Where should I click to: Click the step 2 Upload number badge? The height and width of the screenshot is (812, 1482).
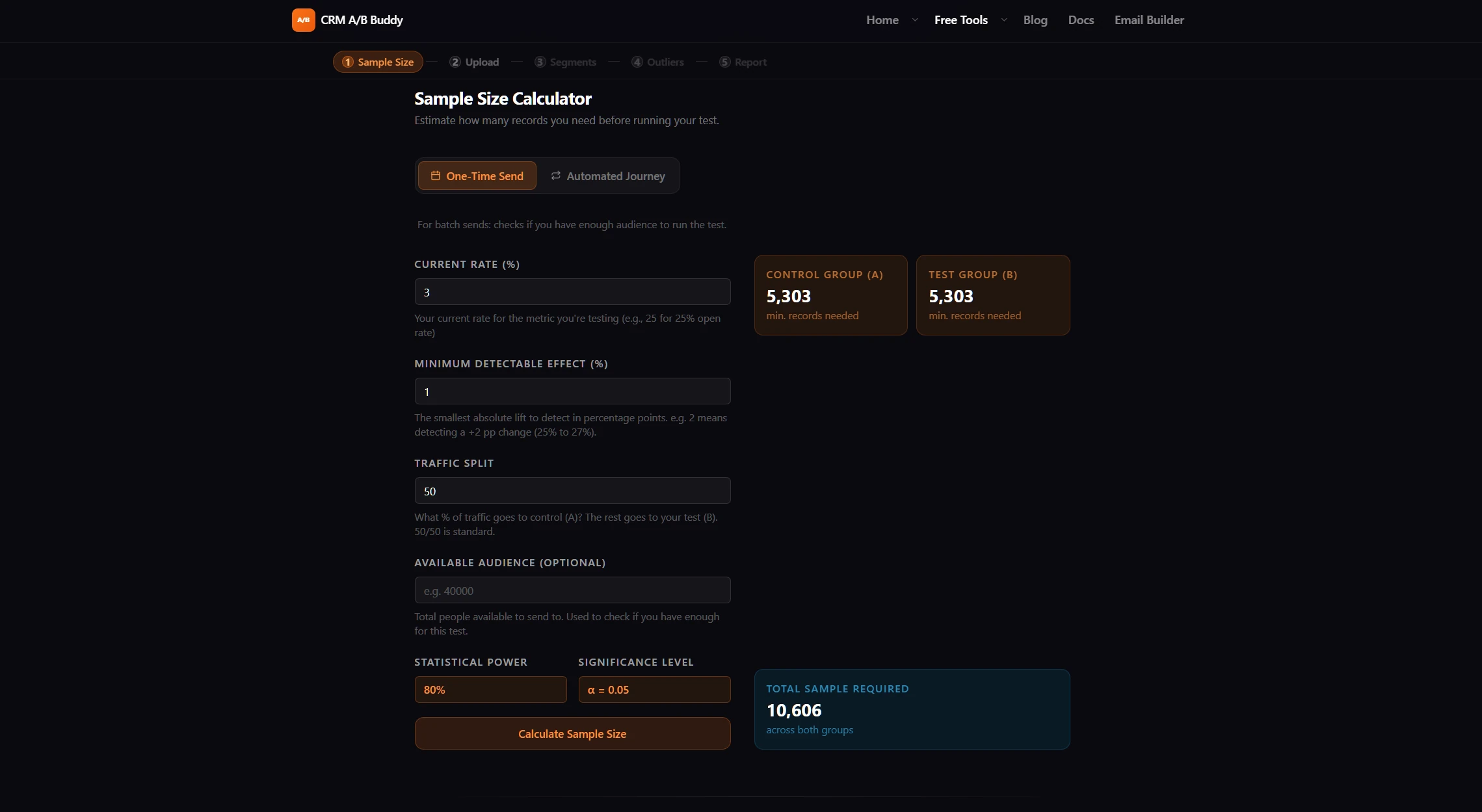click(455, 62)
